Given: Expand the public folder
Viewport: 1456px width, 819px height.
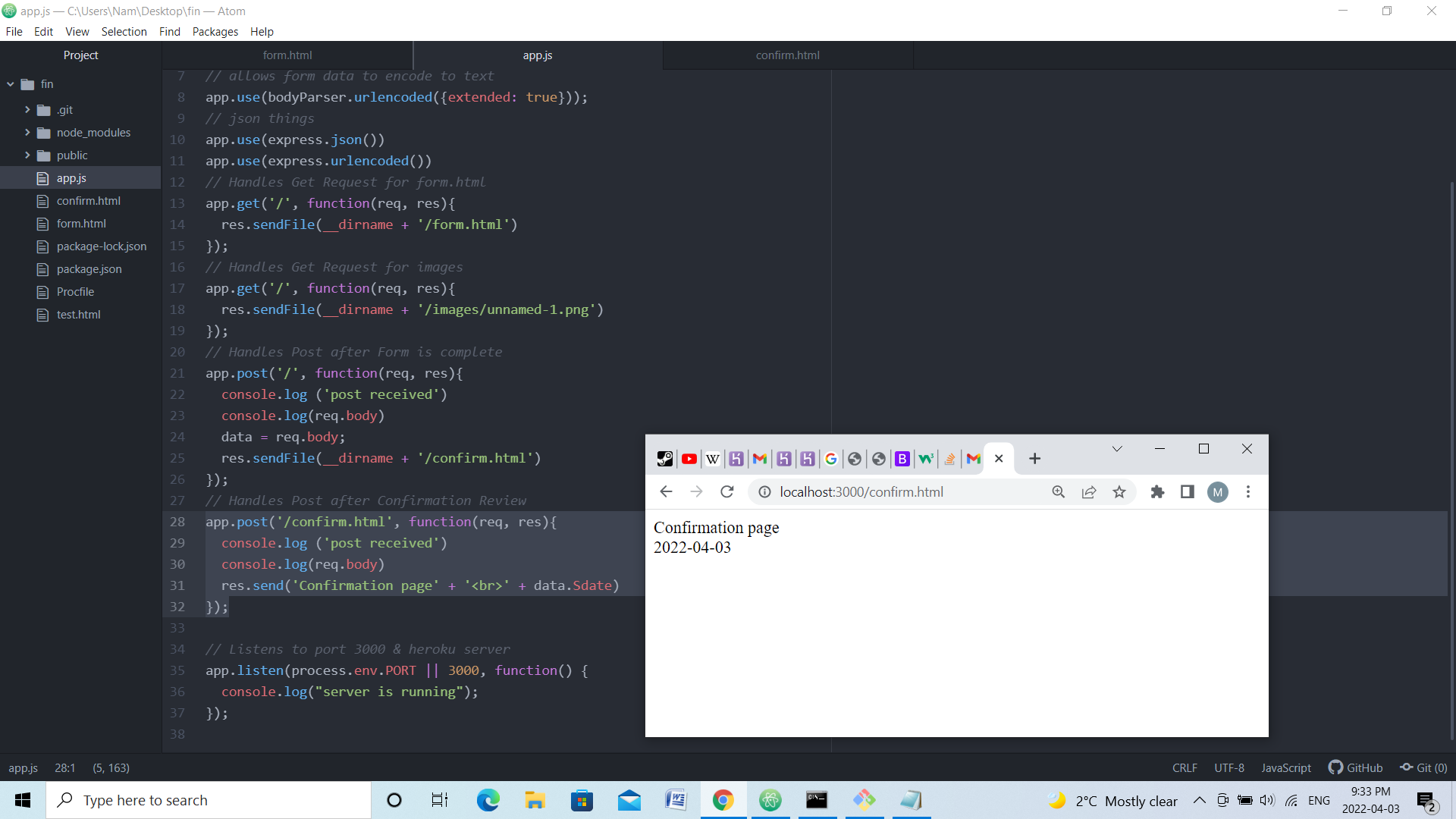Looking at the screenshot, I should (x=28, y=155).
